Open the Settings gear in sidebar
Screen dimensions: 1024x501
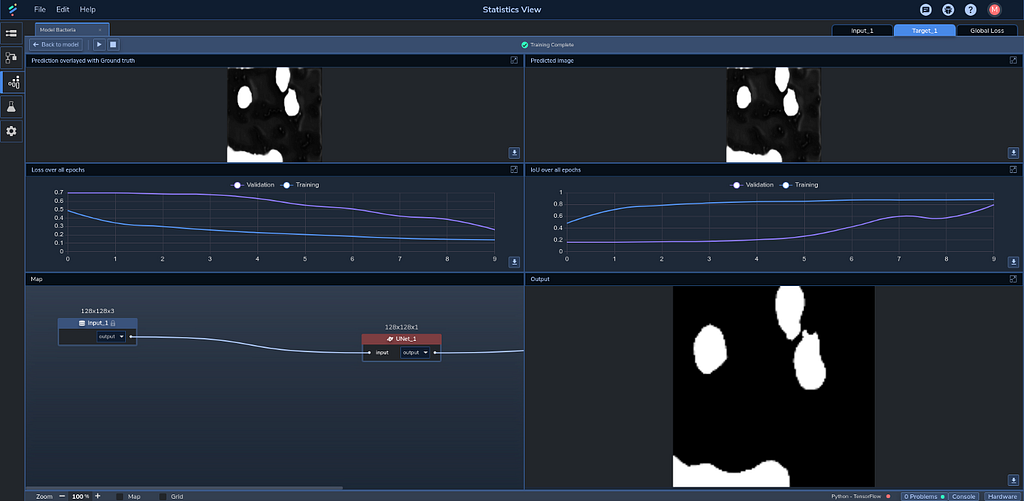click(12, 131)
